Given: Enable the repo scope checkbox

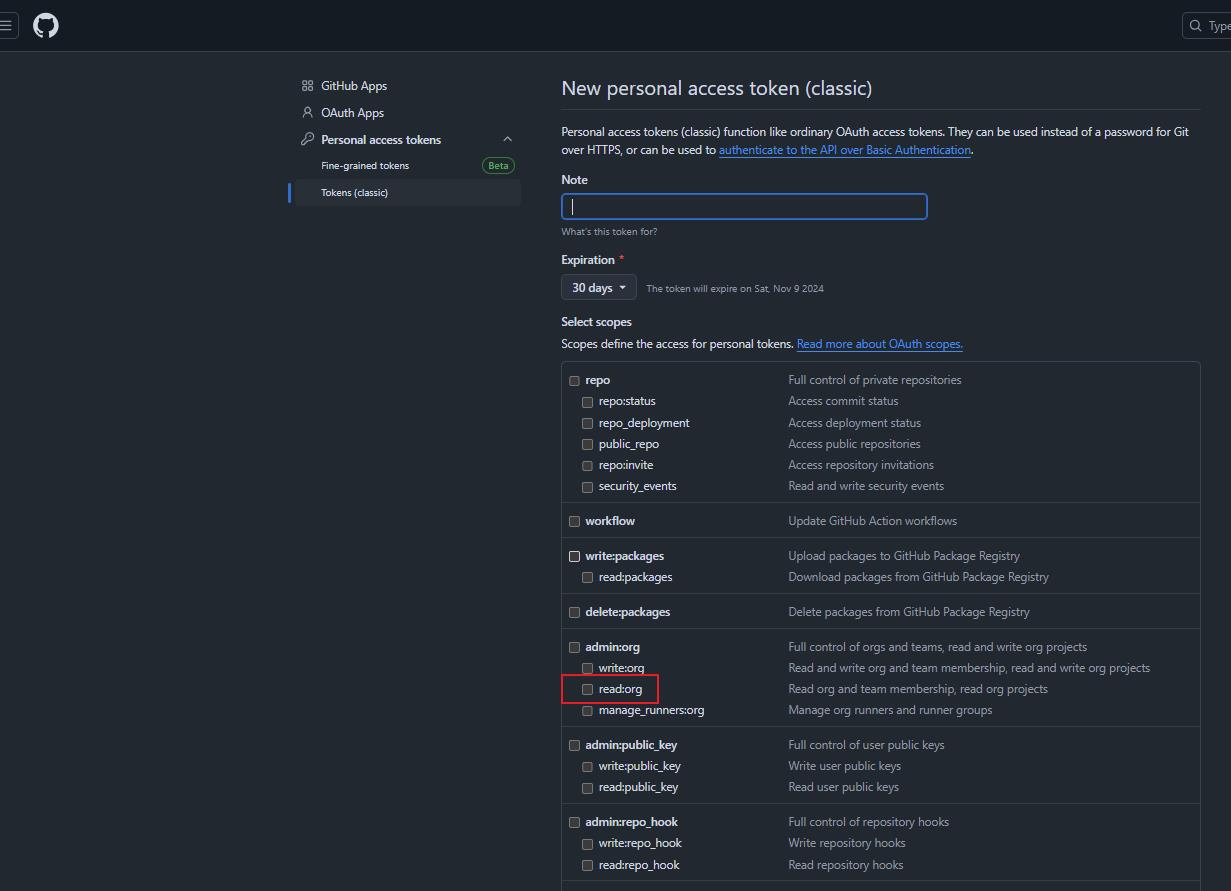Looking at the screenshot, I should (x=575, y=381).
